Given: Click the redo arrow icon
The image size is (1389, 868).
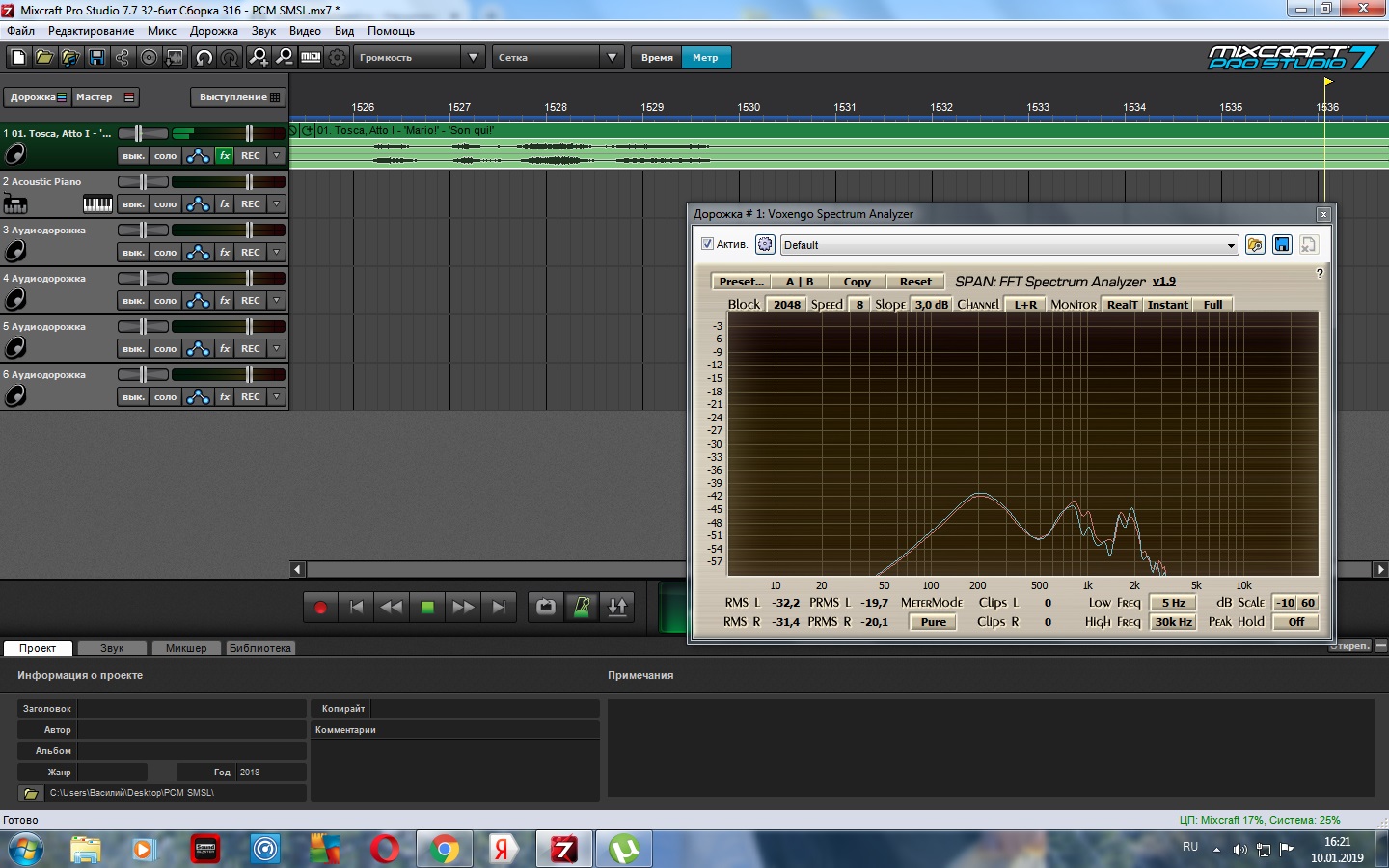Looking at the screenshot, I should tap(230, 58).
